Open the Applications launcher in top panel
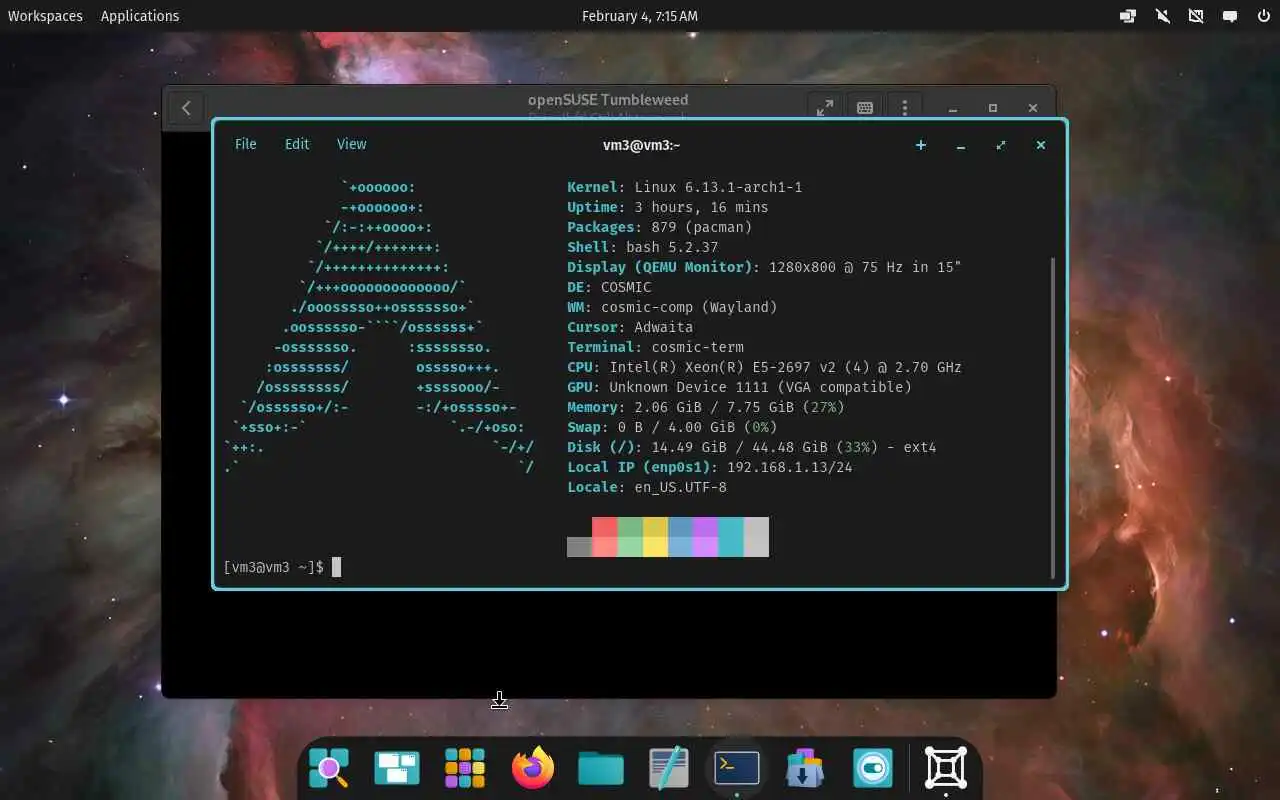The image size is (1280, 800). click(140, 16)
